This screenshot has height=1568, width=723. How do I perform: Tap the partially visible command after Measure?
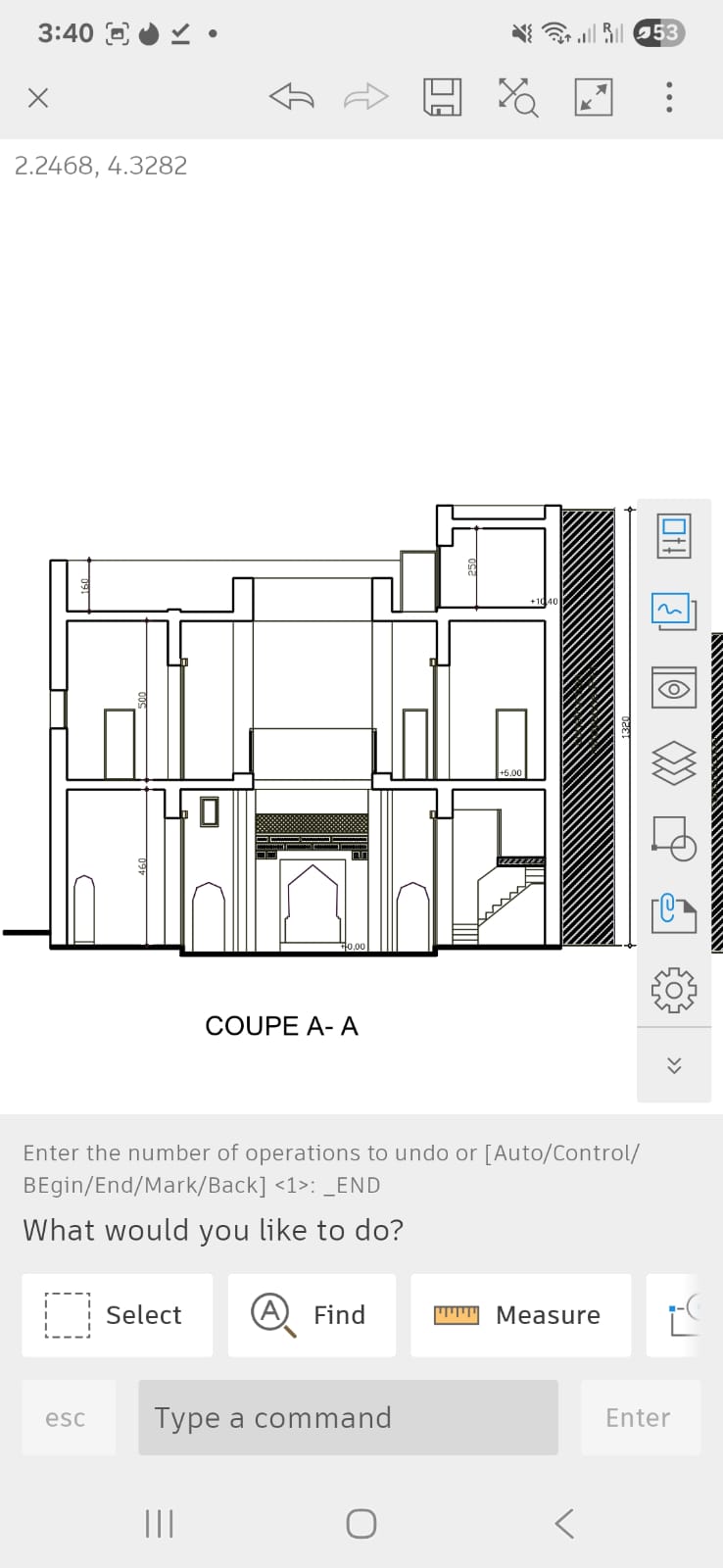tap(676, 1315)
